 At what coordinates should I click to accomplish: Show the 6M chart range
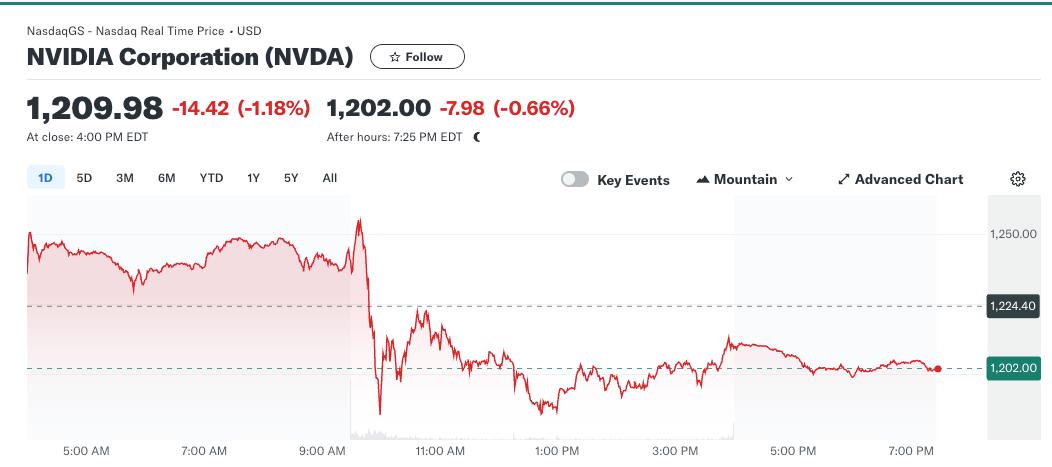pos(166,178)
